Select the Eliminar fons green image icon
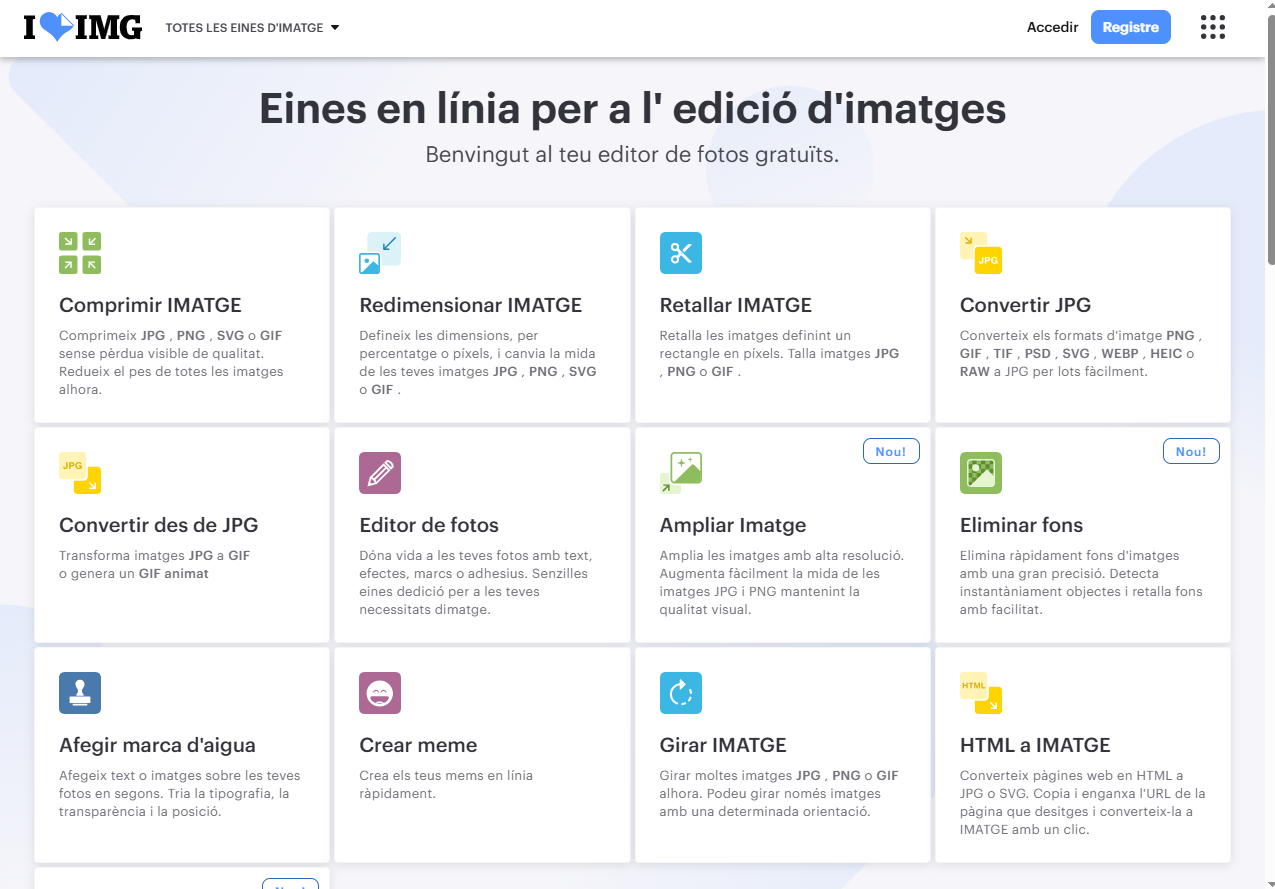 click(x=981, y=472)
